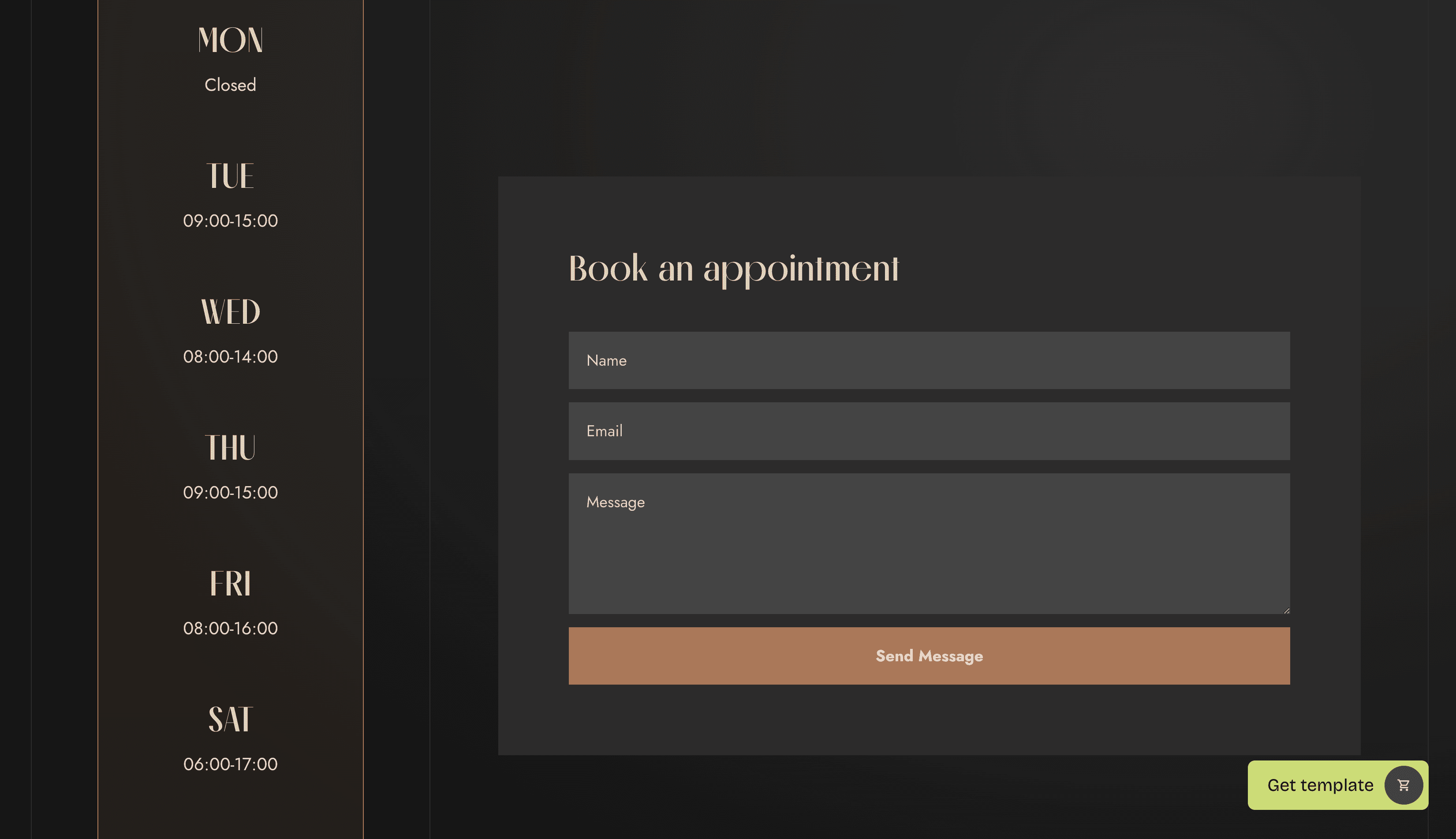Screen dimensions: 1456x839
Task: Click Thursday hours under THU heading
Action: tap(230, 493)
